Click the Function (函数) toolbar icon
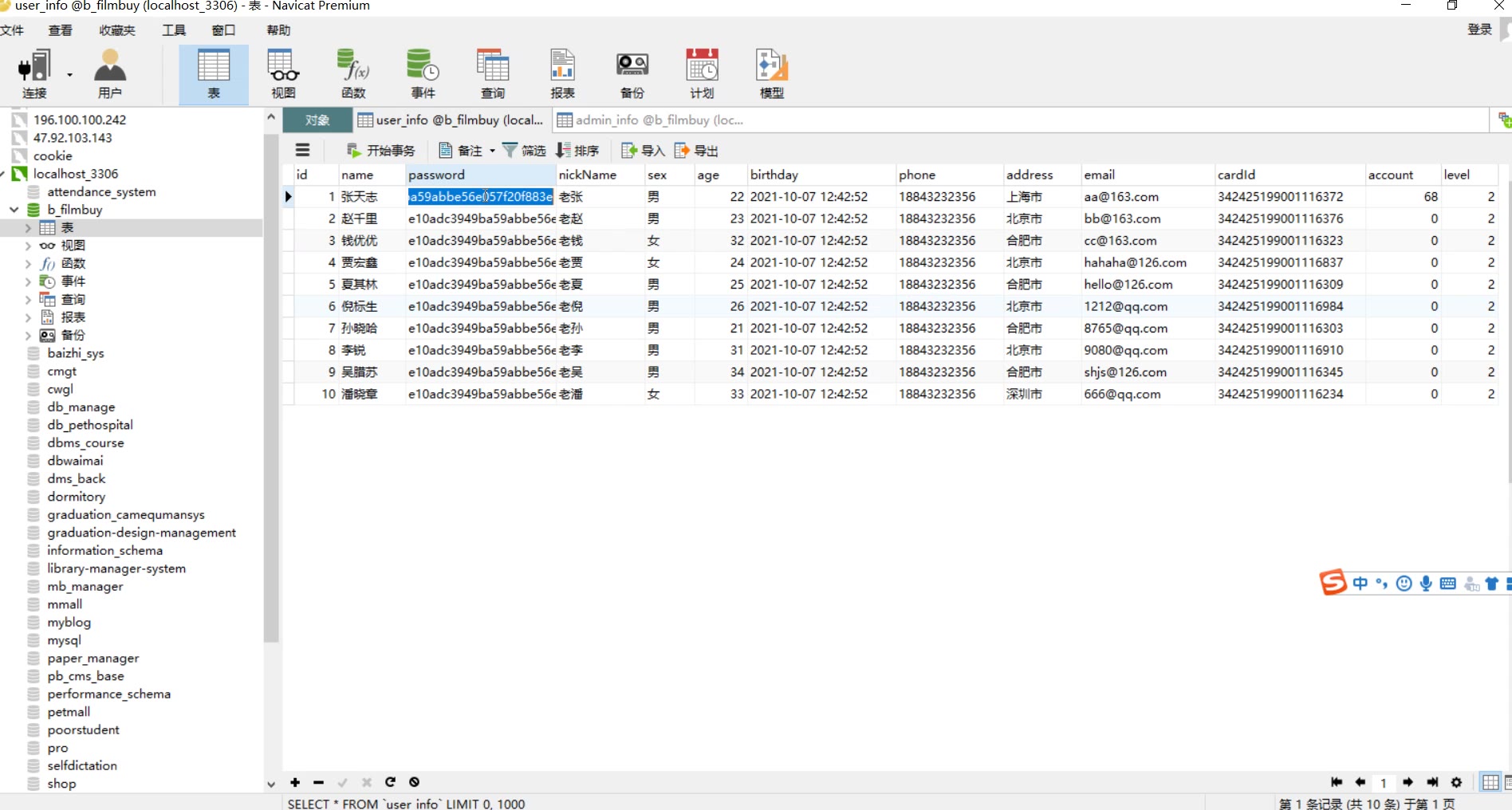Image resolution: width=1512 pixels, height=810 pixels. (x=353, y=73)
